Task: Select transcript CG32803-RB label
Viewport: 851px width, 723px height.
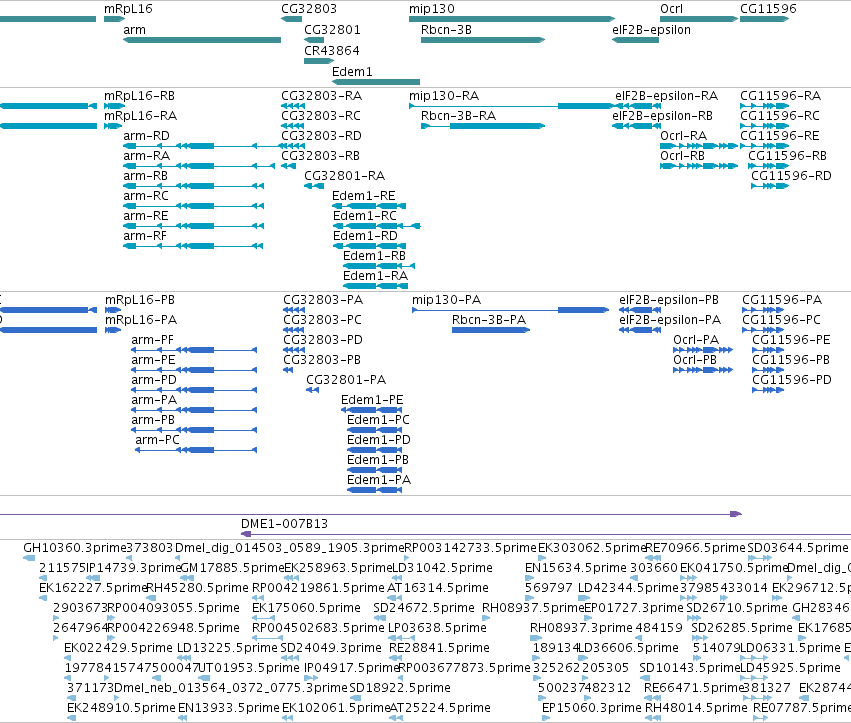Action: tap(320, 156)
